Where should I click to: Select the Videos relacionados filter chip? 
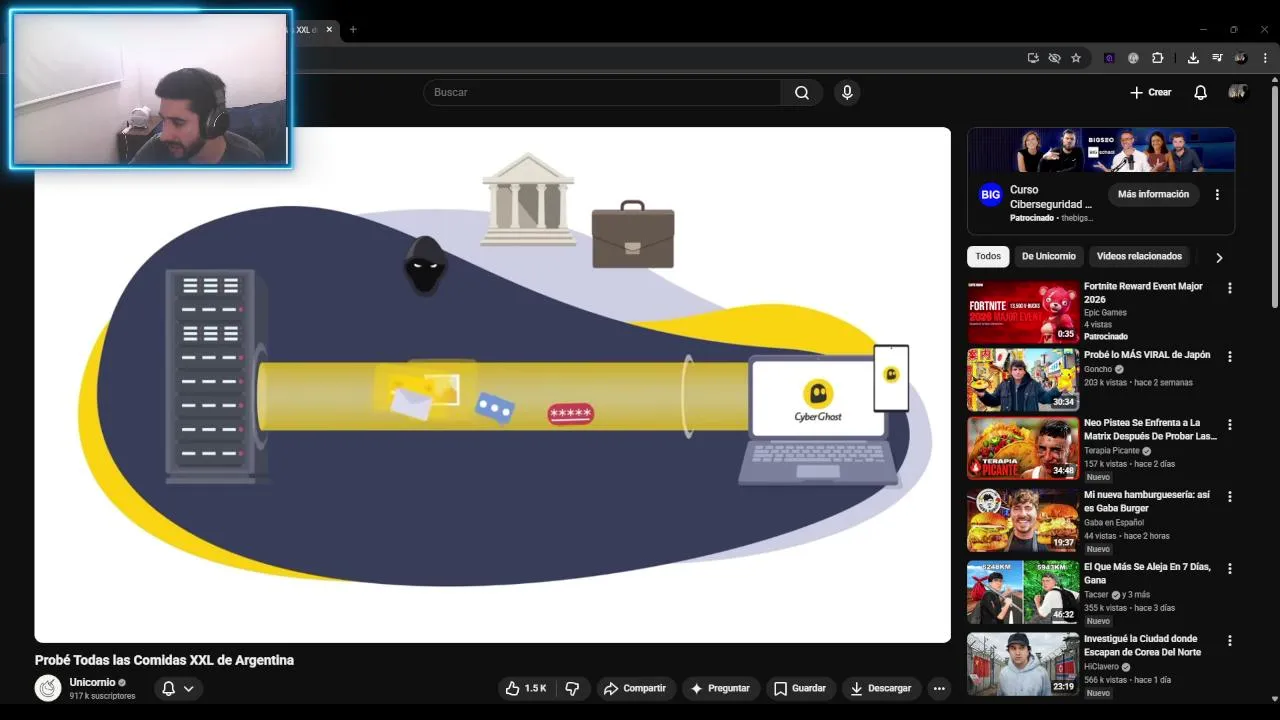1139,256
